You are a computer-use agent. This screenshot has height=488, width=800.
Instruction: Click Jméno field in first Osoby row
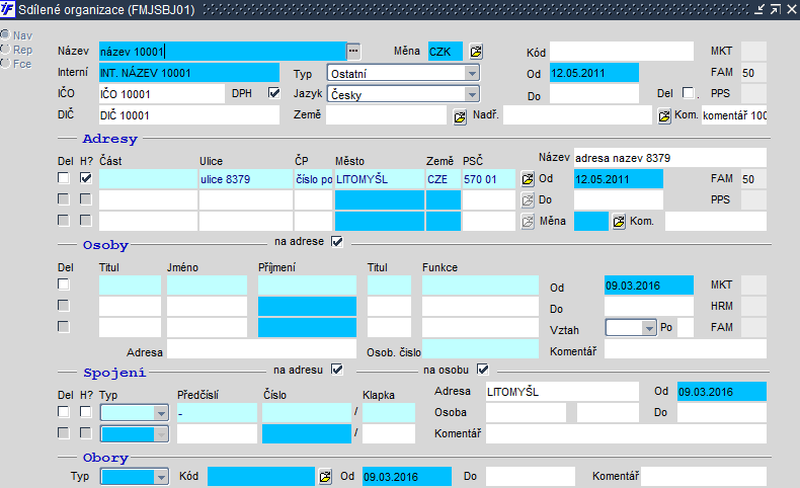click(x=207, y=285)
